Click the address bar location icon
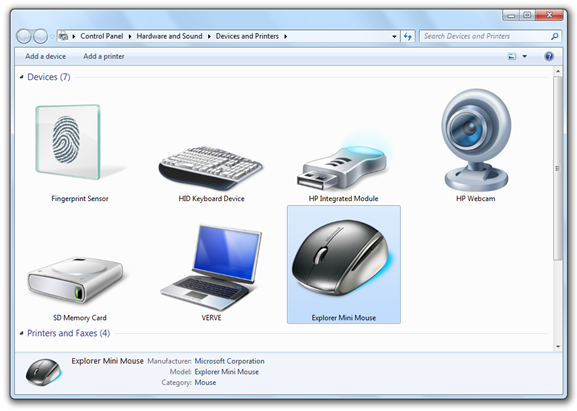 coord(64,36)
